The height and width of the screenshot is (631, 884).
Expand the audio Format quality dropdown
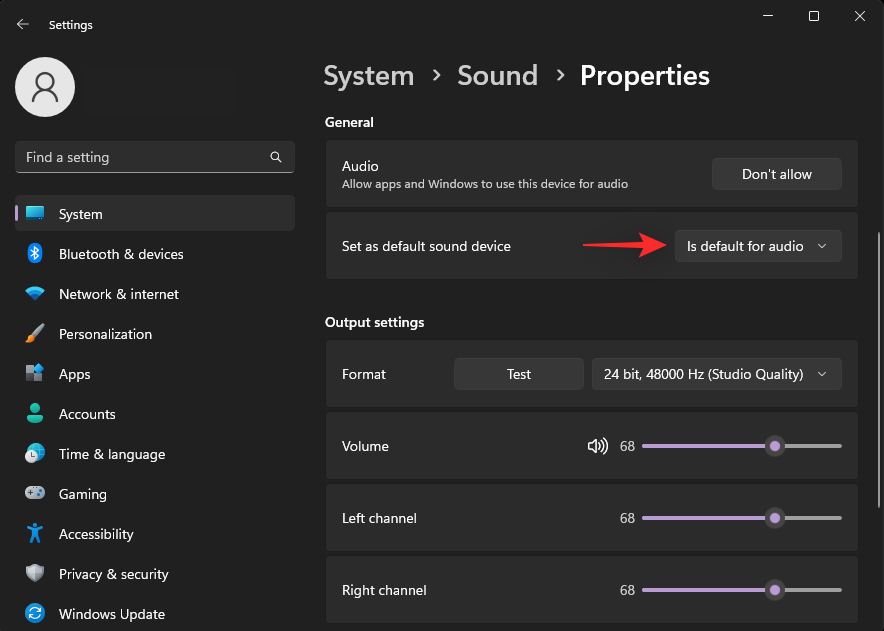pyautogui.click(x=716, y=374)
